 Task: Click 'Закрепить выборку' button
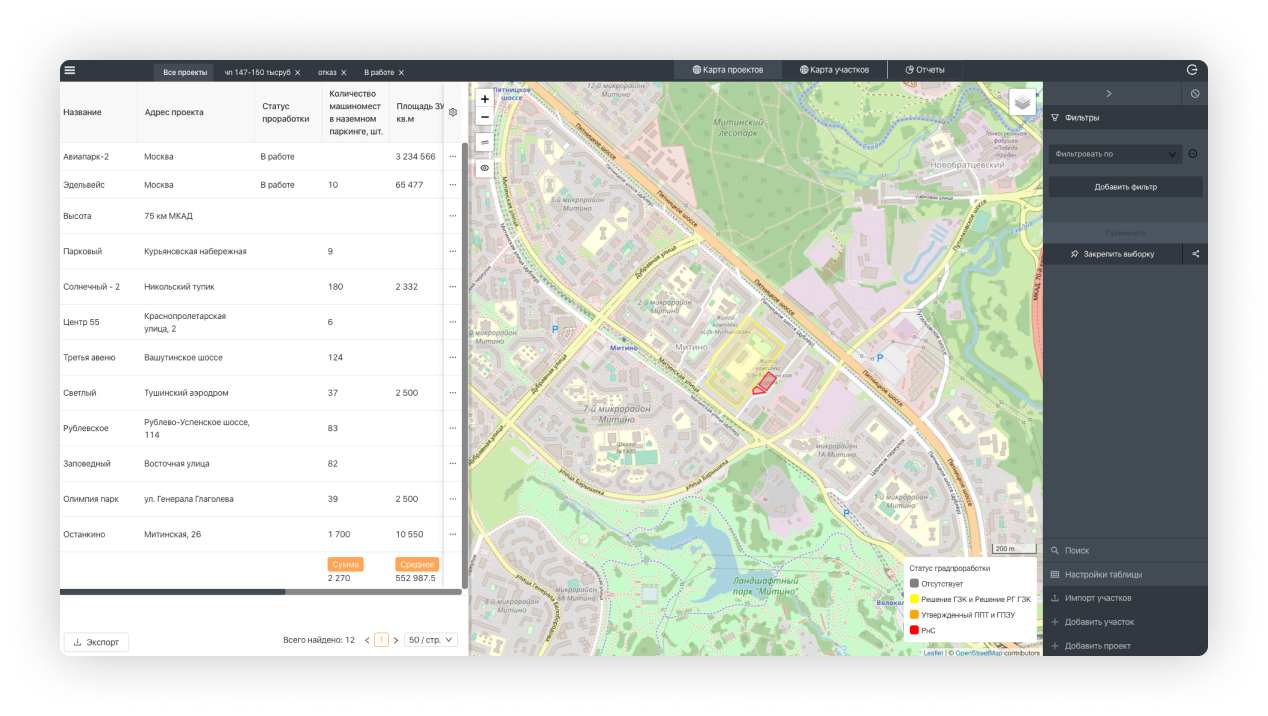pos(1112,254)
